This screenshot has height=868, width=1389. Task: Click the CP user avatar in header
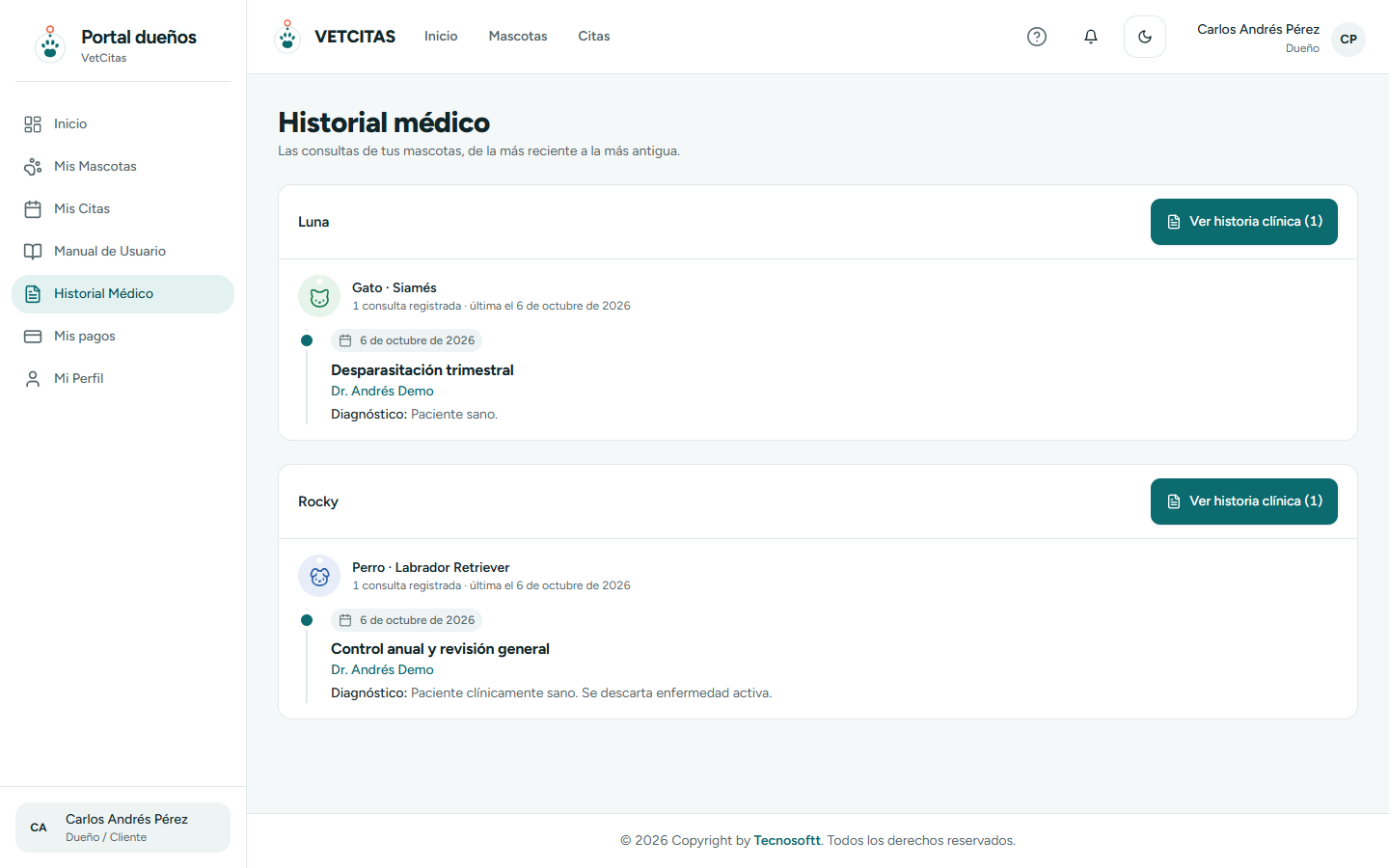[1348, 40]
